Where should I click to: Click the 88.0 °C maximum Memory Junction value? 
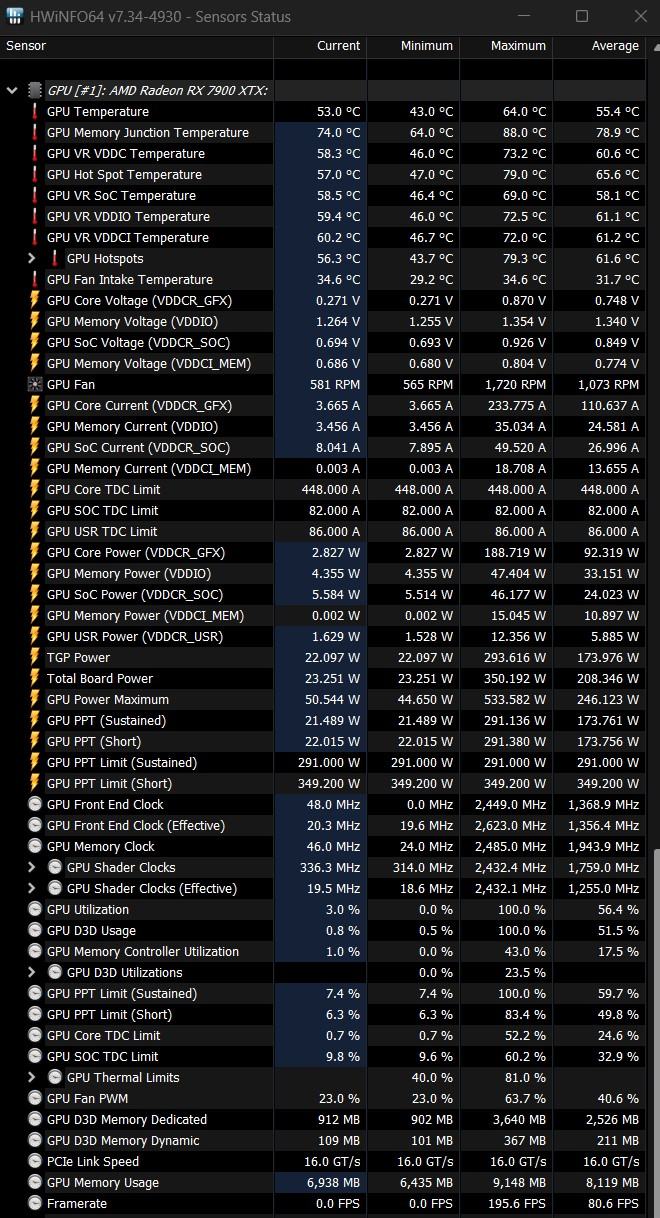click(524, 132)
